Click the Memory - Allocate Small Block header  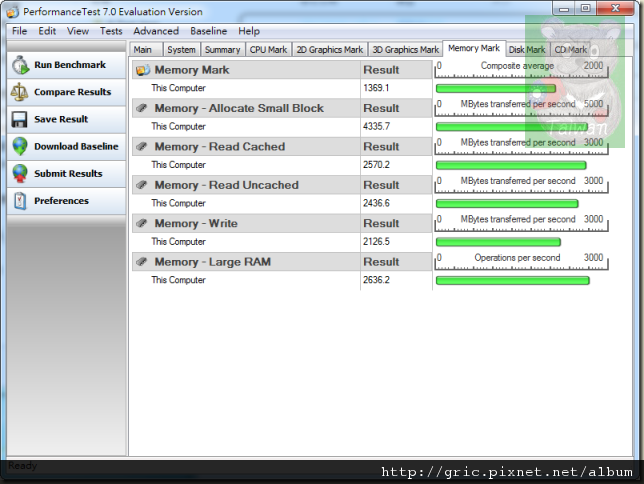coord(282,108)
